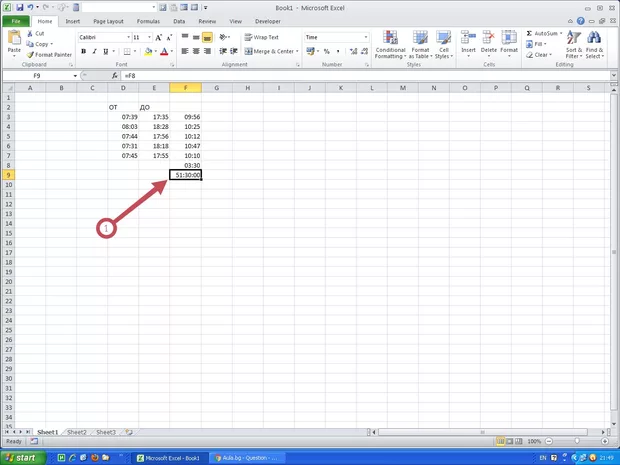The image size is (620, 465).
Task: Open the Name Box dropdown arrow
Action: (75, 76)
